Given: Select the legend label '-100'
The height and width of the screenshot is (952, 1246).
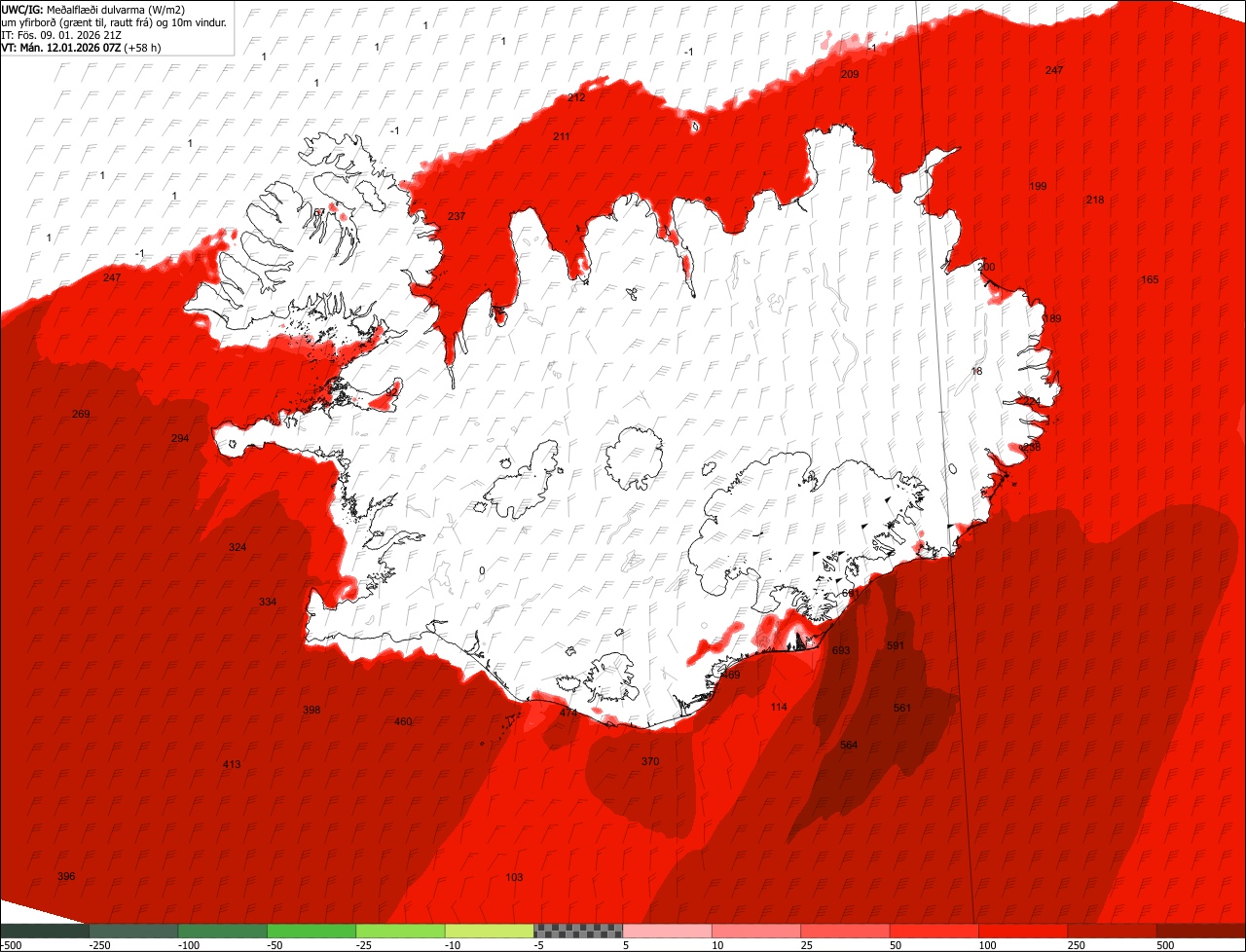Looking at the screenshot, I should (189, 944).
